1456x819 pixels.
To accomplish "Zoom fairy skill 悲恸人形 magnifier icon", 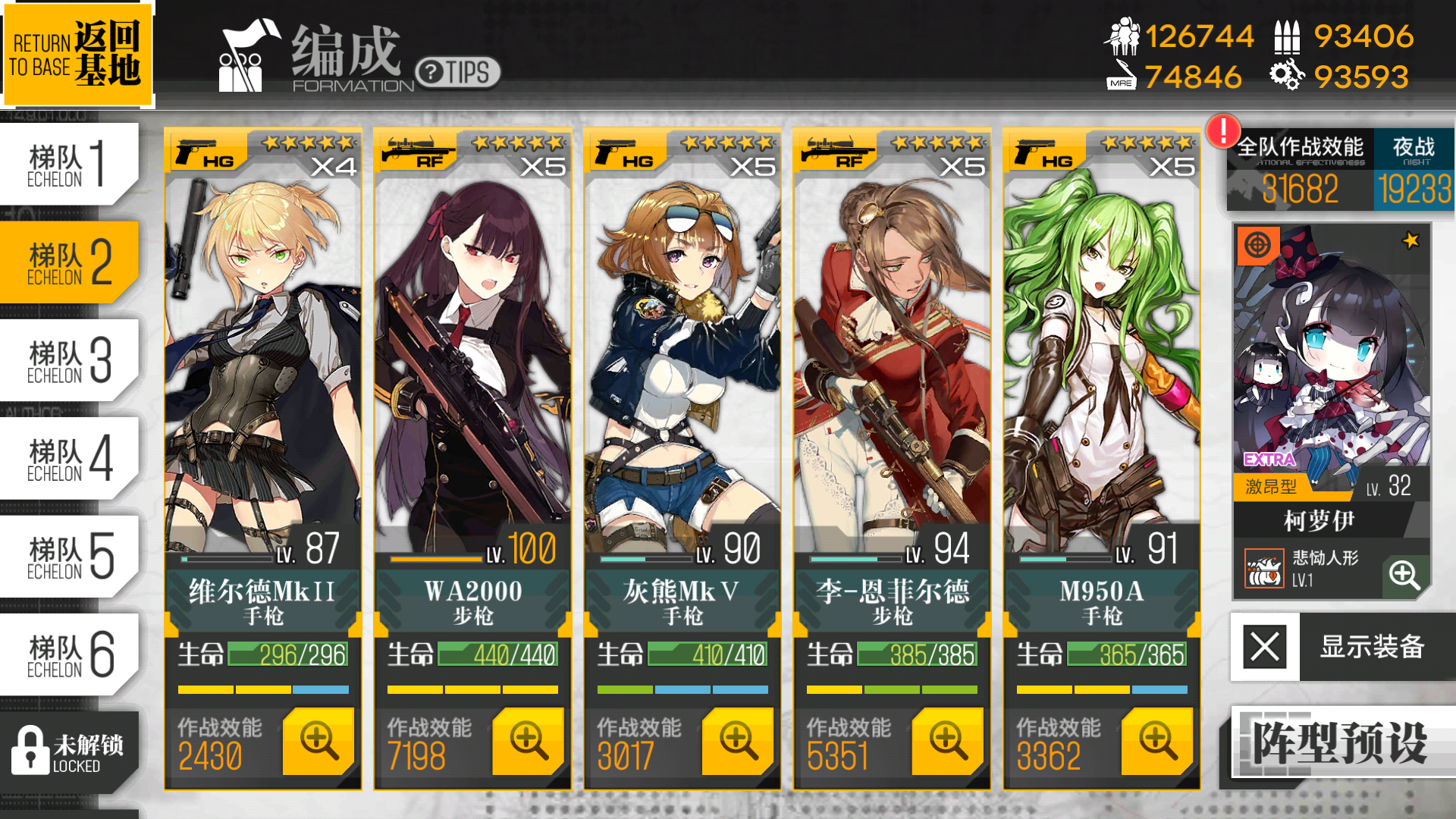I will (1404, 575).
